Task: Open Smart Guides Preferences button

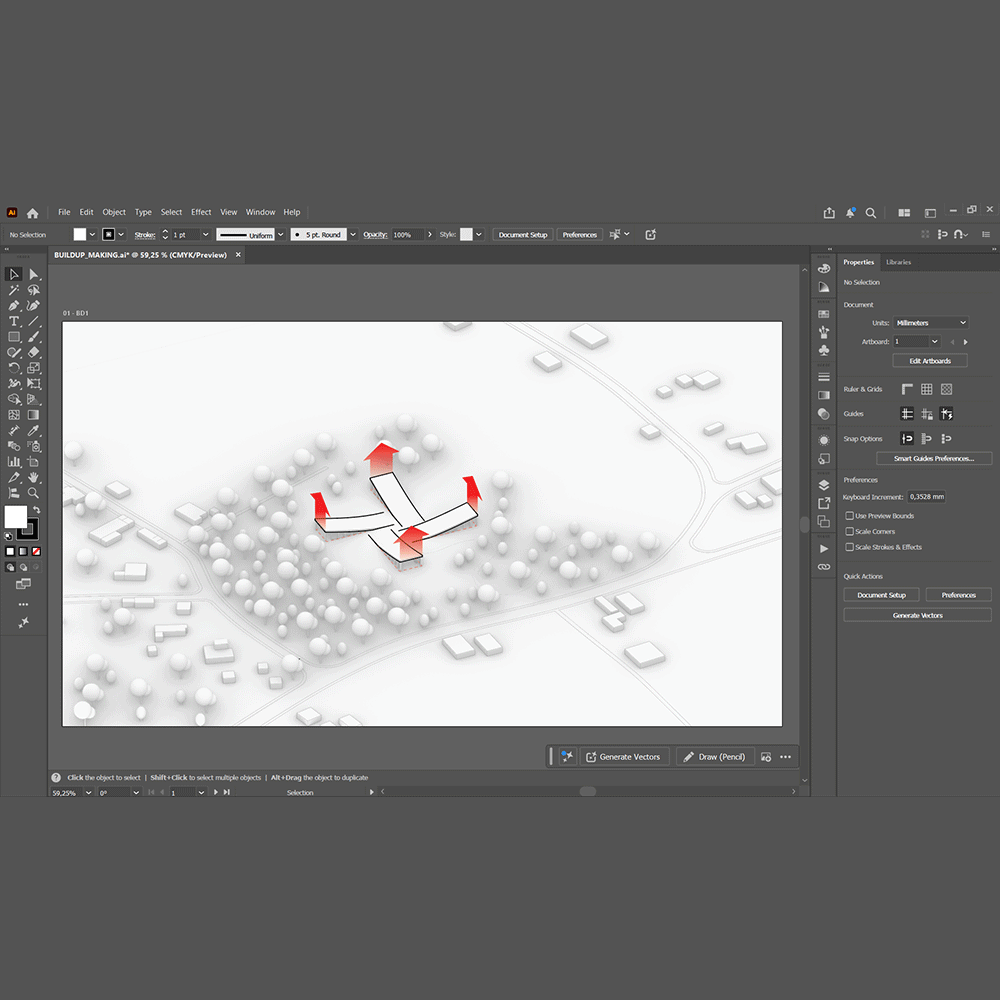Action: click(934, 459)
